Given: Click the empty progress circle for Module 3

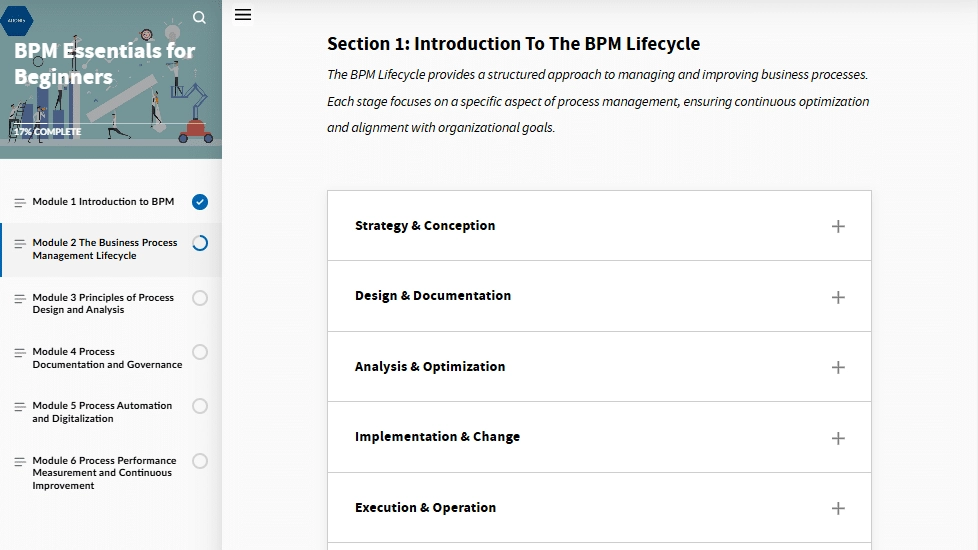Looking at the screenshot, I should [x=200, y=298].
